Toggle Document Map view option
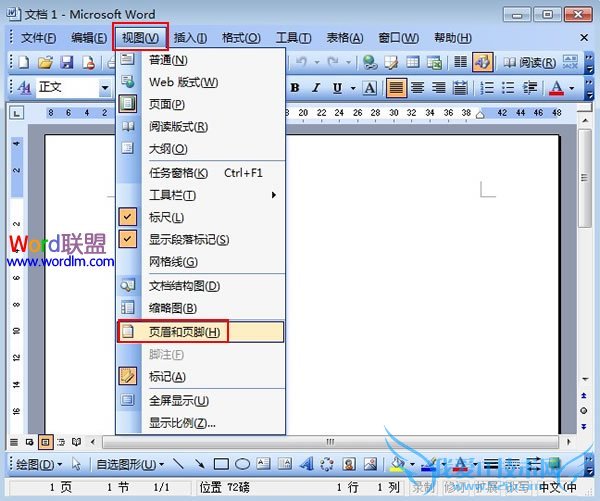The image size is (600, 501). (x=201, y=286)
